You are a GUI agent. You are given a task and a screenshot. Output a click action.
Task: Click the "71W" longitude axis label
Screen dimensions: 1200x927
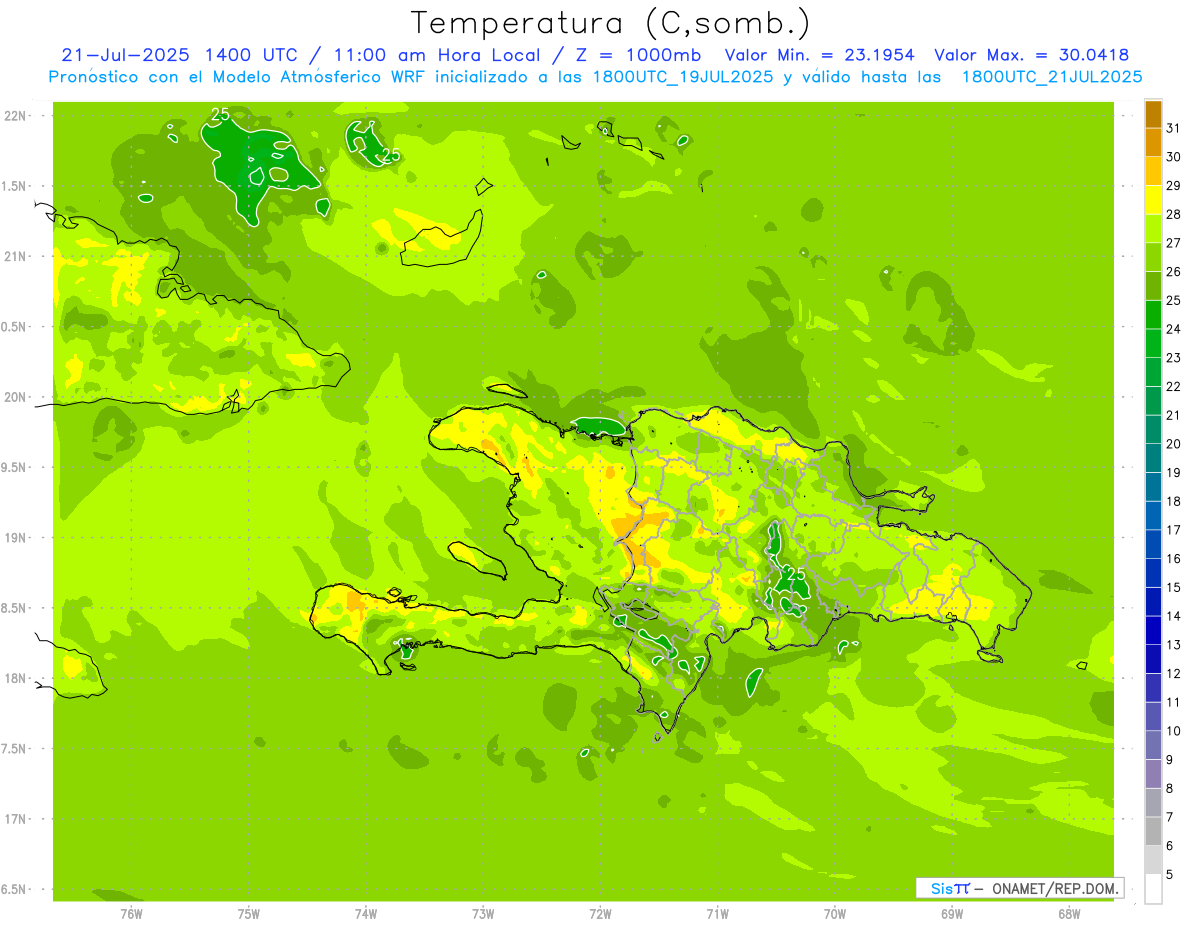pos(717,914)
